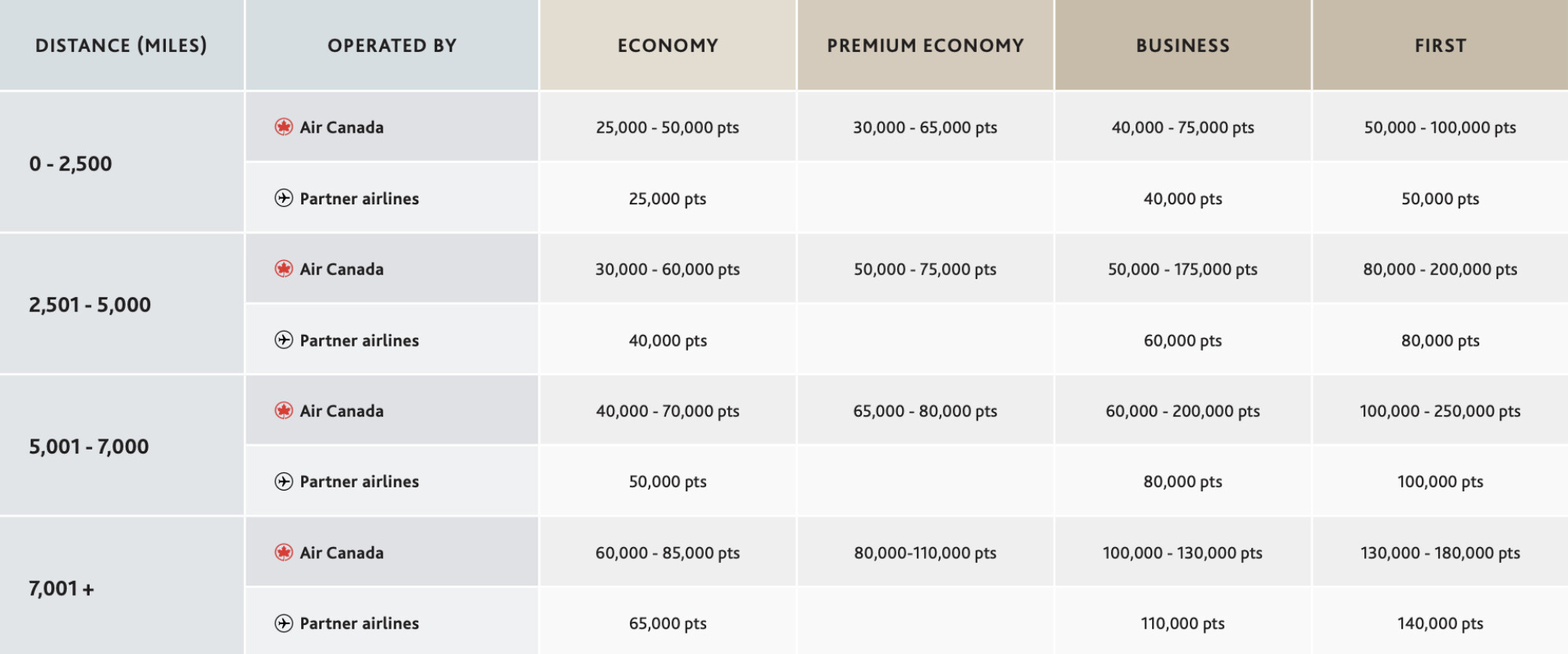
Task: Click Air Canada maple leaf icon in 5,001 - 7,000 row
Action: pos(284,410)
